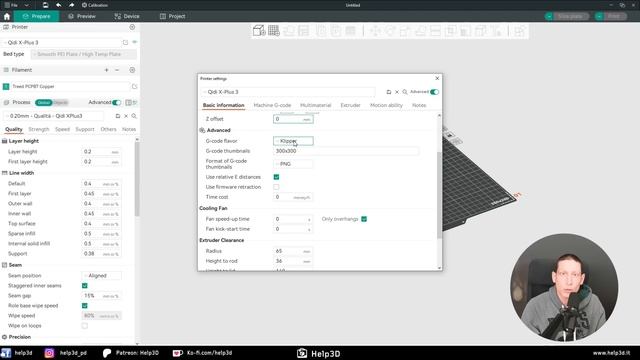
Task: Enable the Wipe on loops checkbox
Action: [x=84, y=326]
